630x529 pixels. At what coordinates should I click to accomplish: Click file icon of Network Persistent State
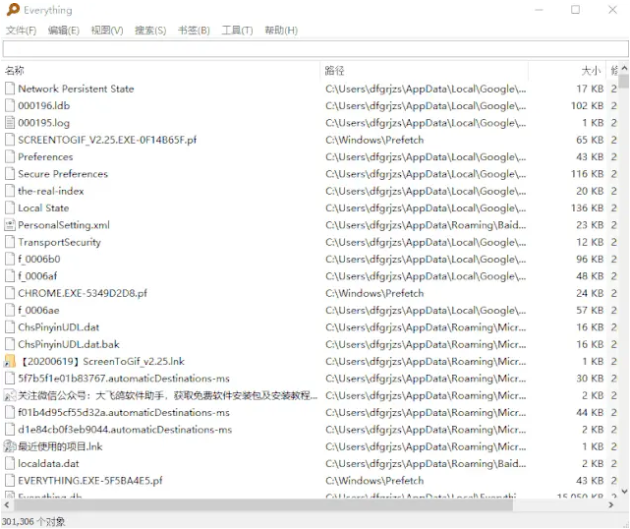pos(10,89)
